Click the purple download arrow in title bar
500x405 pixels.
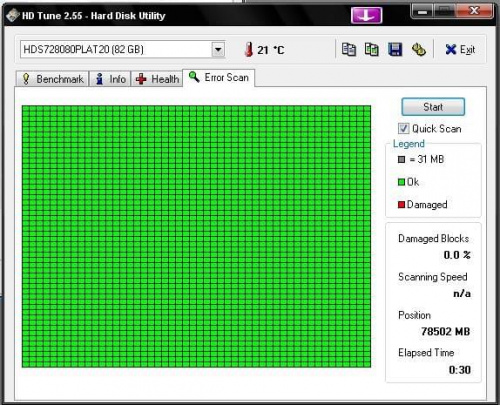366,15
